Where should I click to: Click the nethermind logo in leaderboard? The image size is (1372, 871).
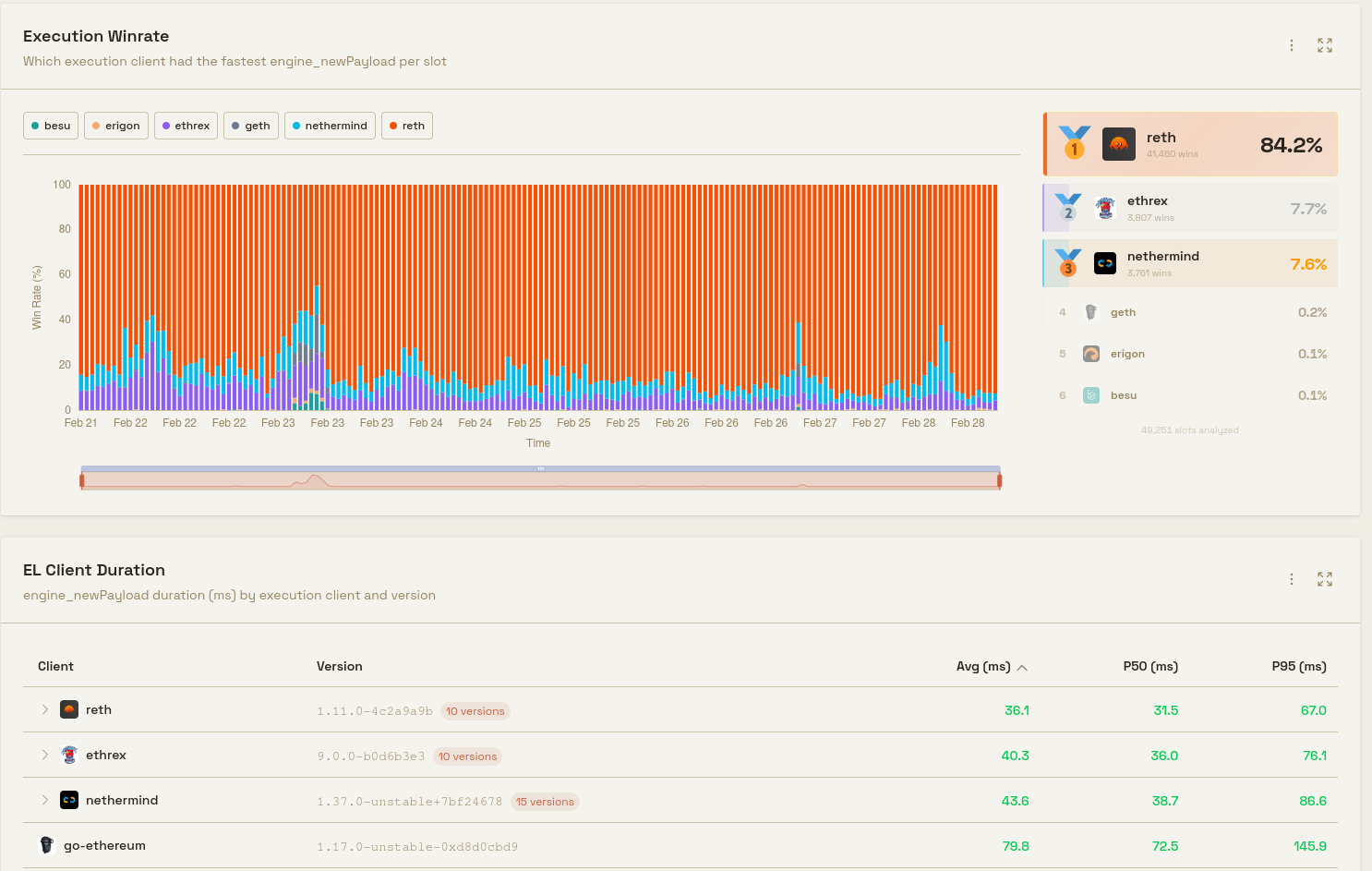point(1104,264)
